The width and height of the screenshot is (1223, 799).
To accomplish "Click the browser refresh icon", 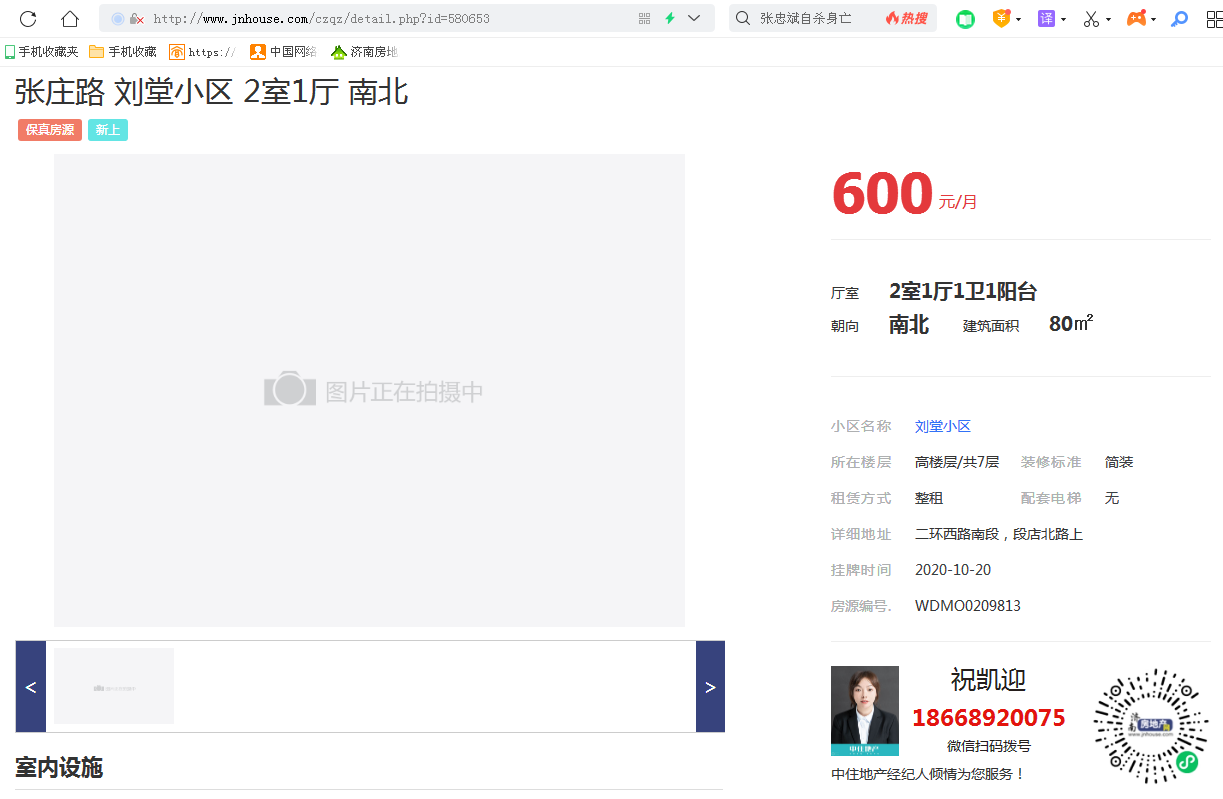I will (28, 19).
